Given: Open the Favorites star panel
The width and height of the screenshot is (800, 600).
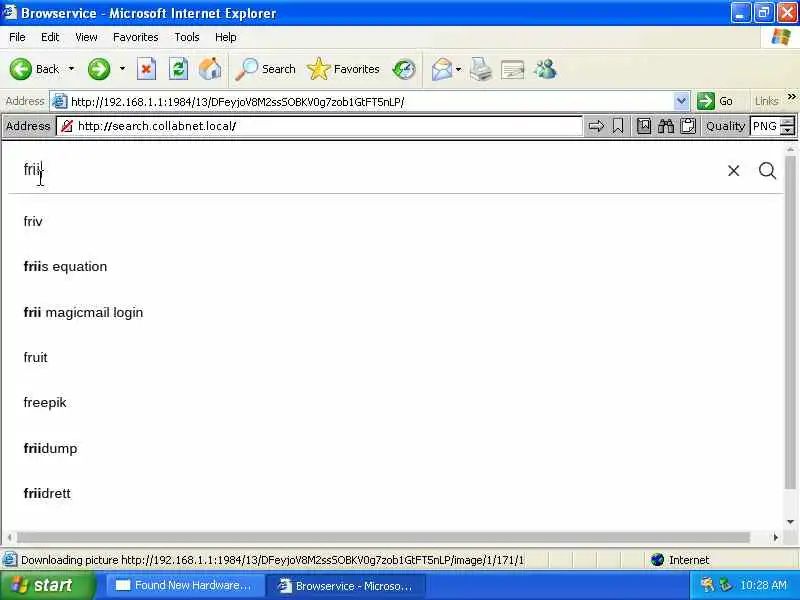Looking at the screenshot, I should tap(343, 69).
